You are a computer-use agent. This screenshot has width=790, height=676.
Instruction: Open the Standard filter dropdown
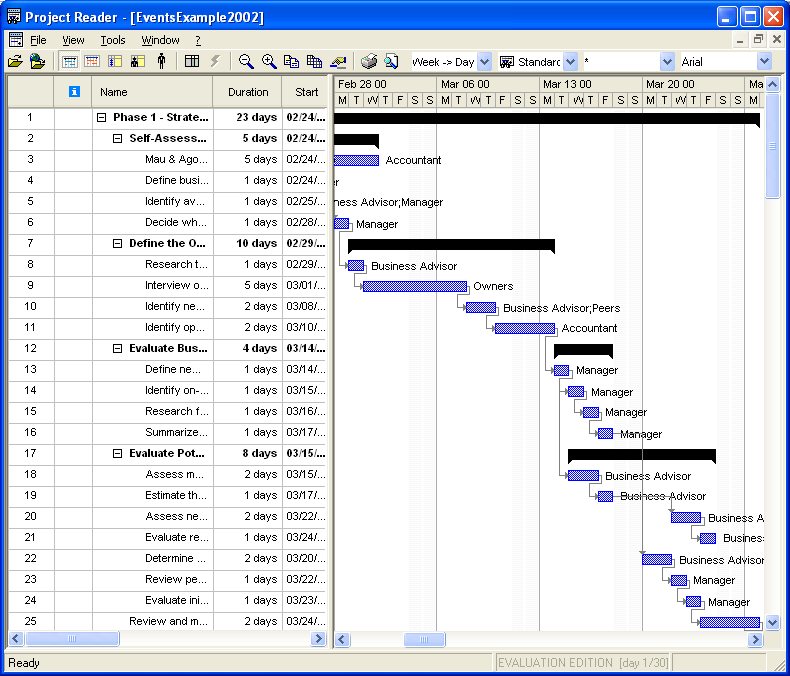pos(570,61)
